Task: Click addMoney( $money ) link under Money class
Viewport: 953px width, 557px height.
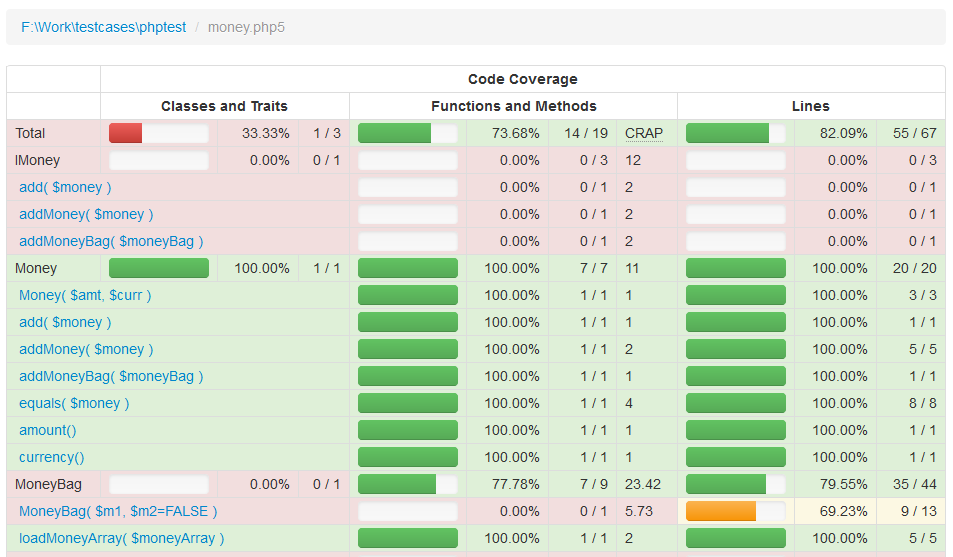Action: [x=86, y=349]
